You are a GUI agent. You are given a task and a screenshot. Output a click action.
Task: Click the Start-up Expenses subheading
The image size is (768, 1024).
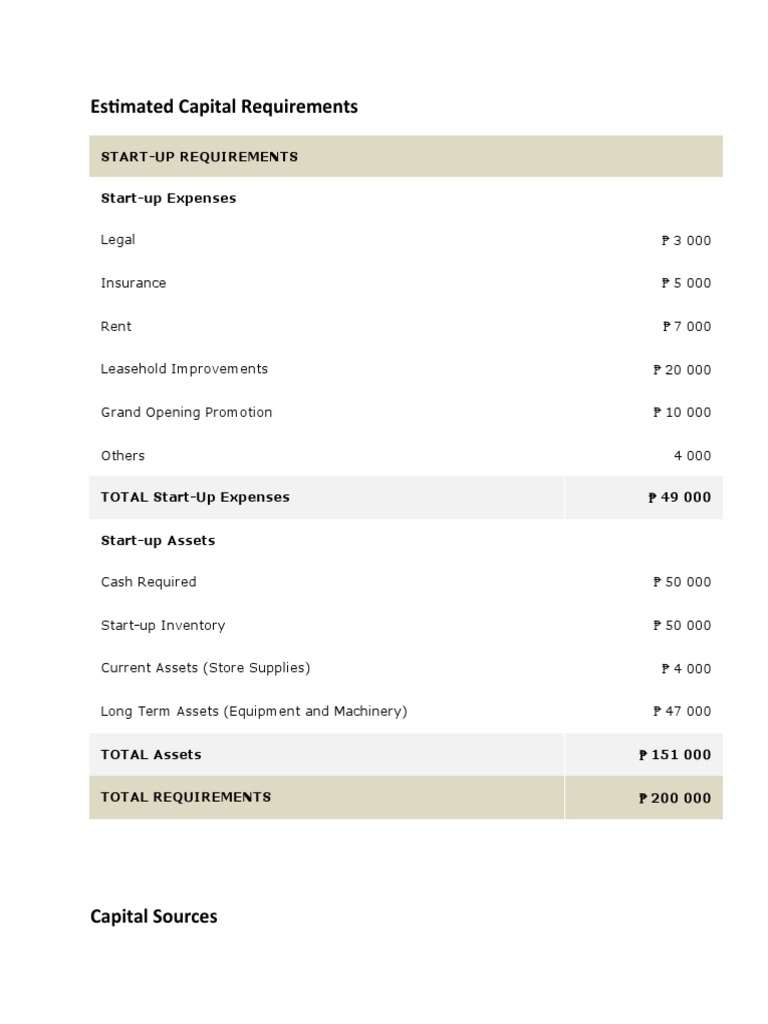[x=168, y=198]
